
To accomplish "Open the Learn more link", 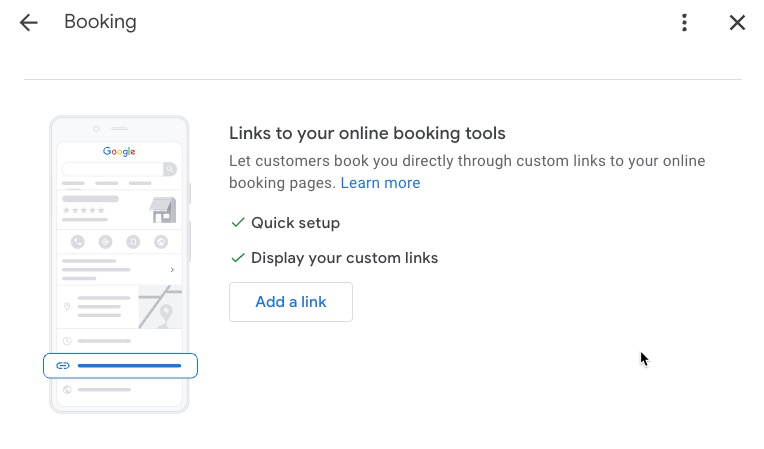I will click(x=380, y=183).
